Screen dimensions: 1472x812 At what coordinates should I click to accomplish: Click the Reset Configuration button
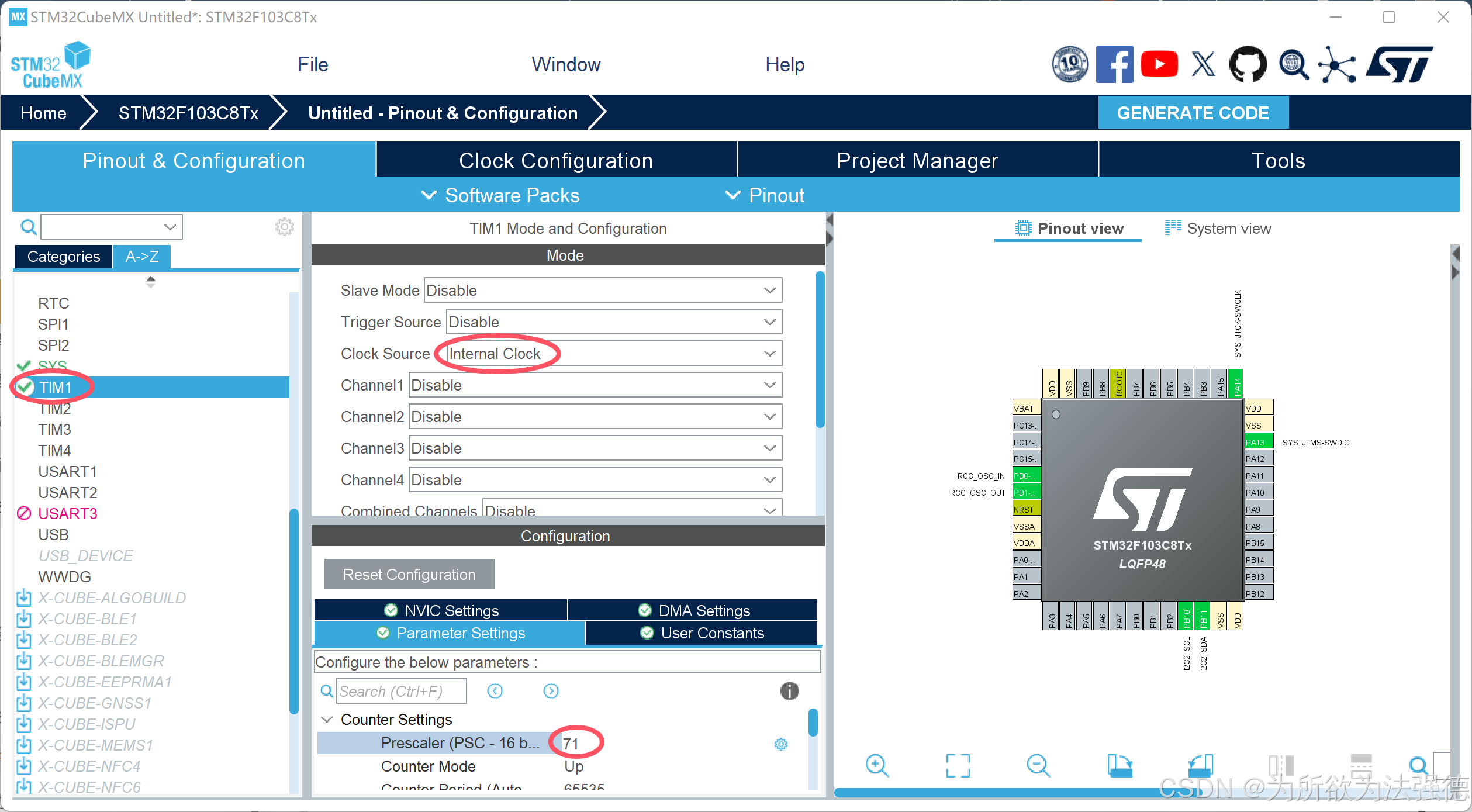point(409,574)
